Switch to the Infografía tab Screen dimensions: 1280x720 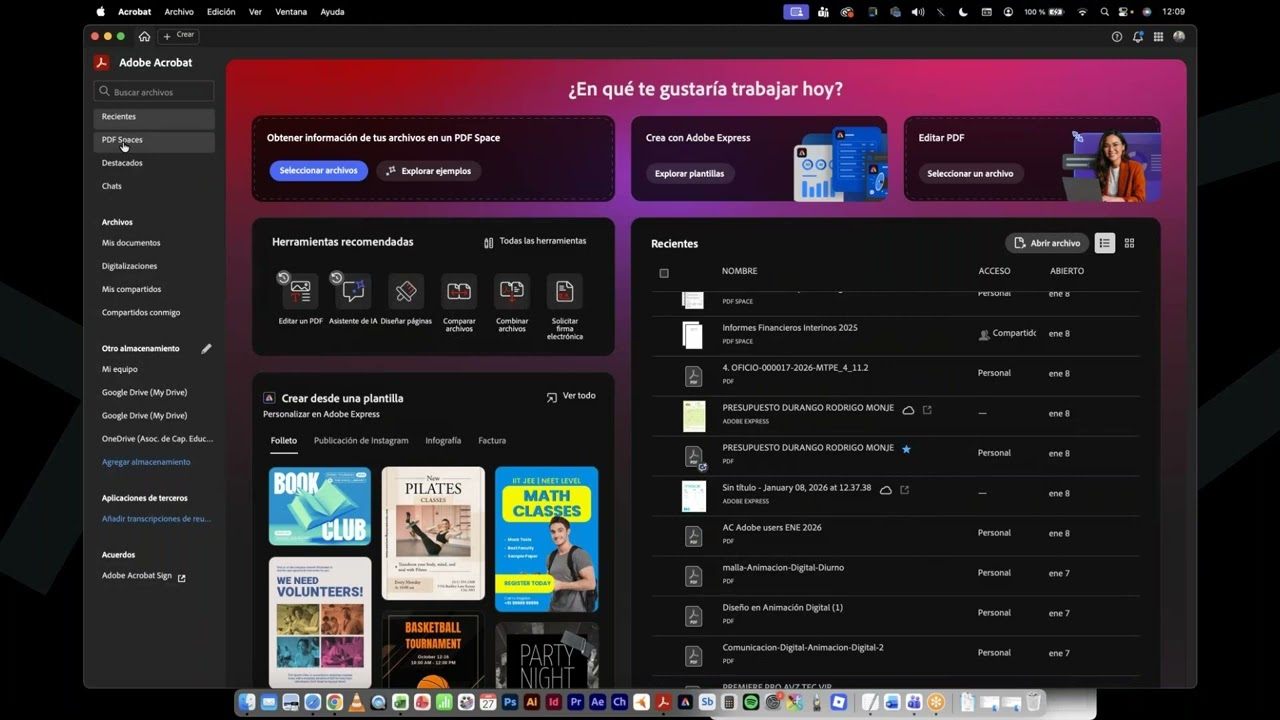point(443,440)
